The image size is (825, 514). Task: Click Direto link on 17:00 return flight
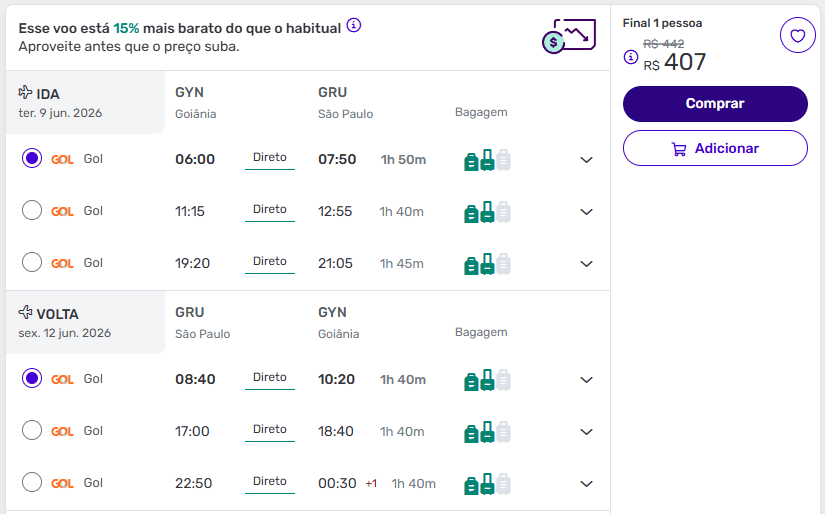point(270,429)
